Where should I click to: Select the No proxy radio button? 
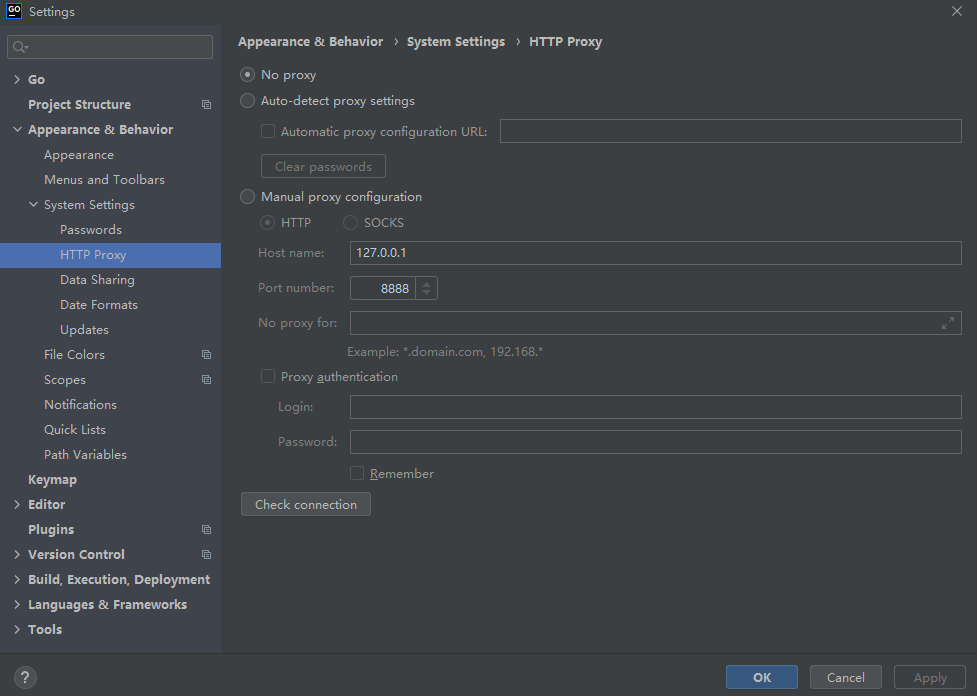pyautogui.click(x=248, y=75)
